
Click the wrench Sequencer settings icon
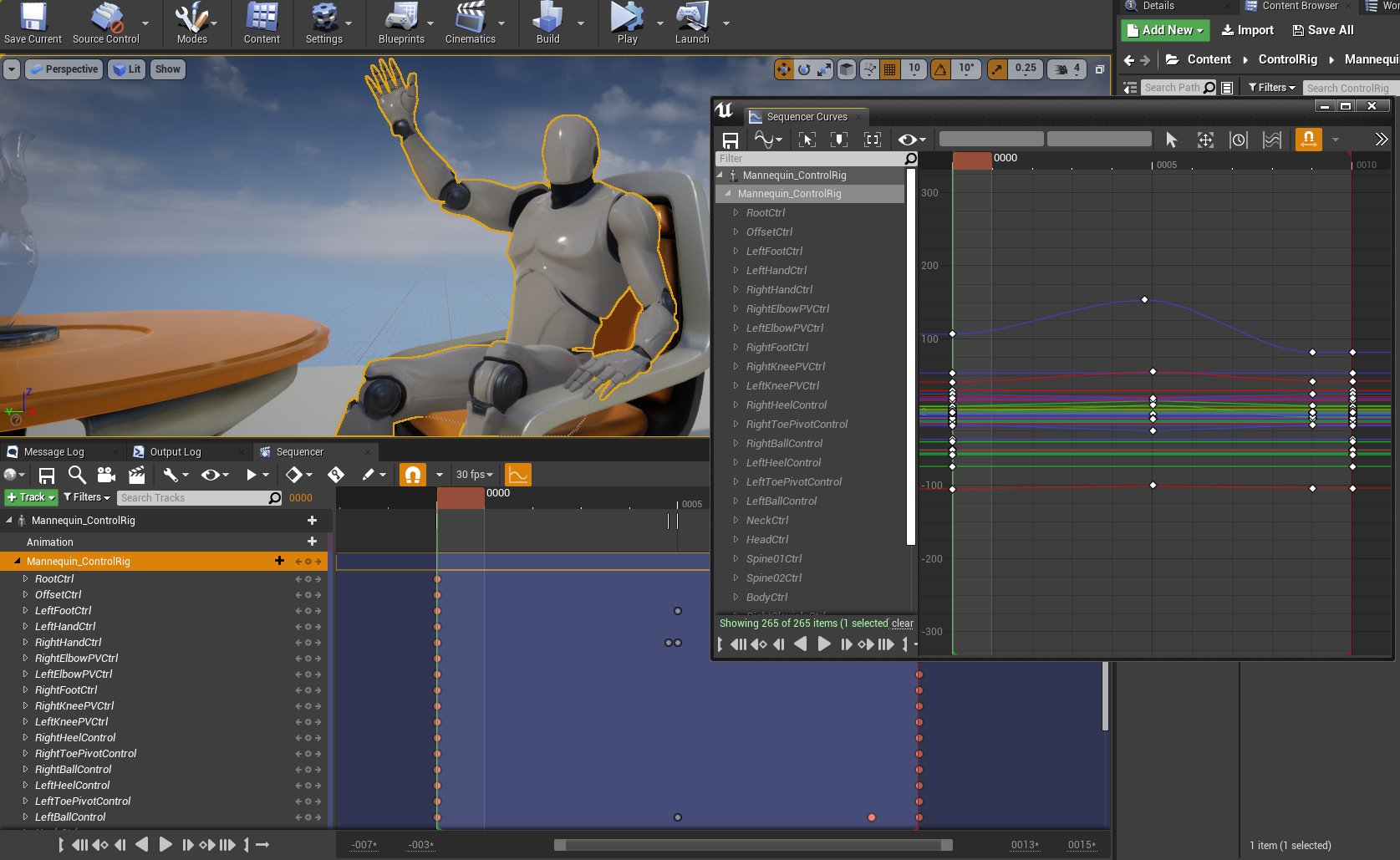click(x=171, y=474)
